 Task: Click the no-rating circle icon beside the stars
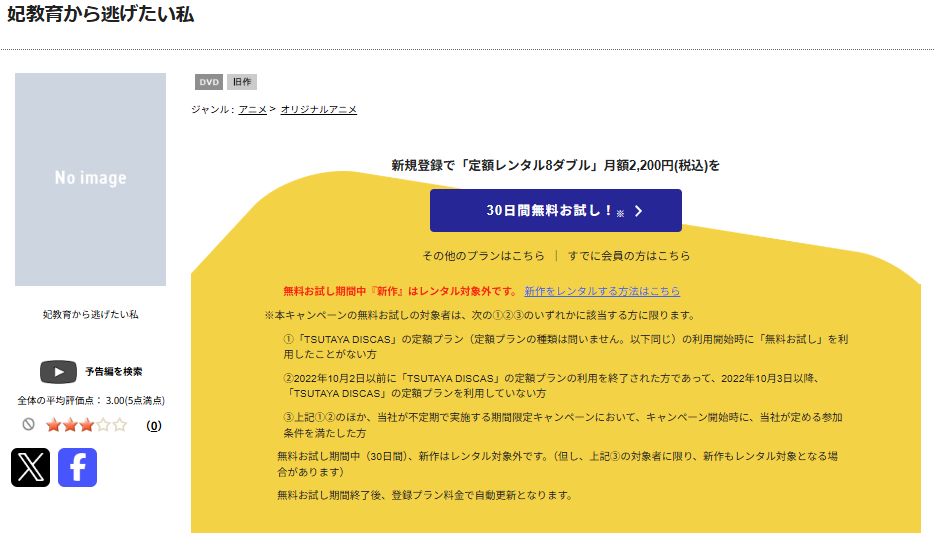[x=29, y=424]
